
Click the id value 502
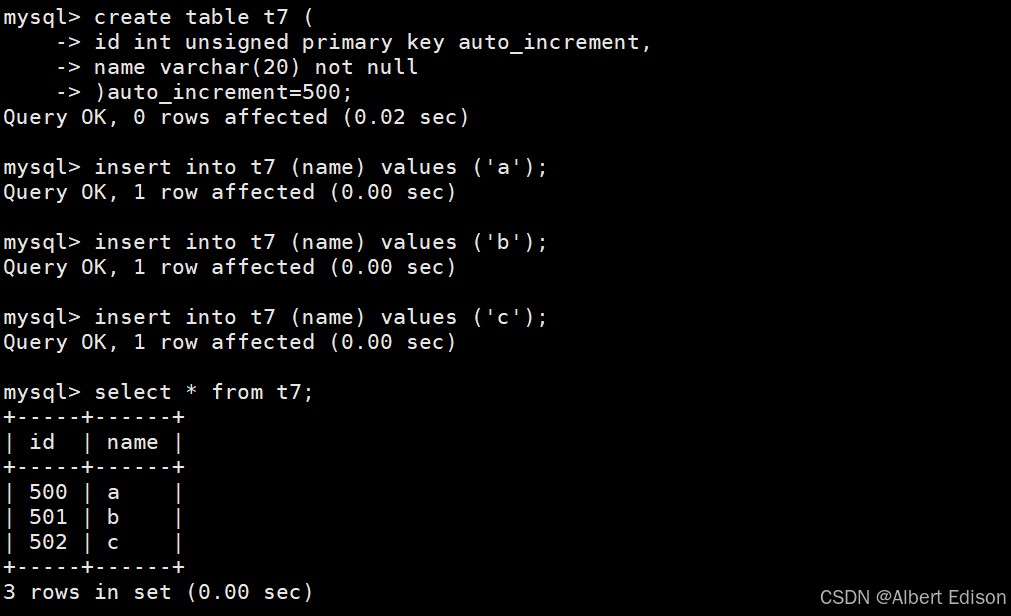point(49,542)
